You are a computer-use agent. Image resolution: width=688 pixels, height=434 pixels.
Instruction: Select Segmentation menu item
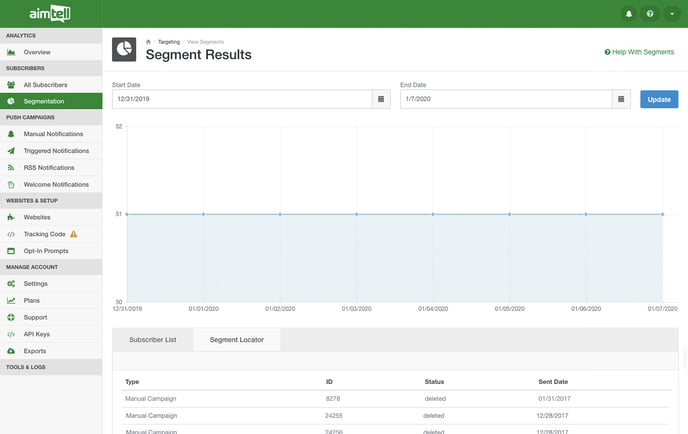pos(51,101)
